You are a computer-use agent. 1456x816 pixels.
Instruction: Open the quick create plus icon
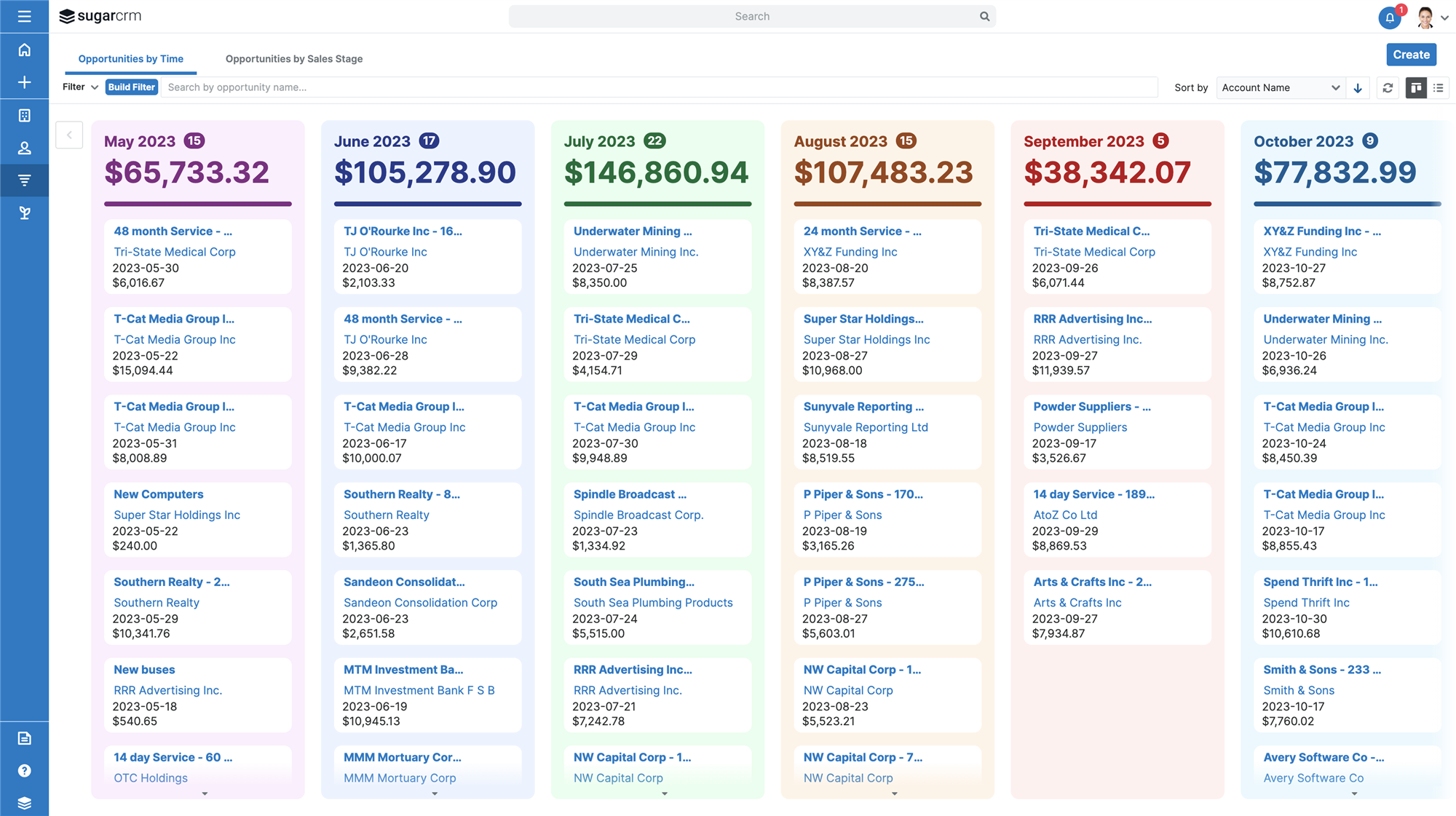24,82
